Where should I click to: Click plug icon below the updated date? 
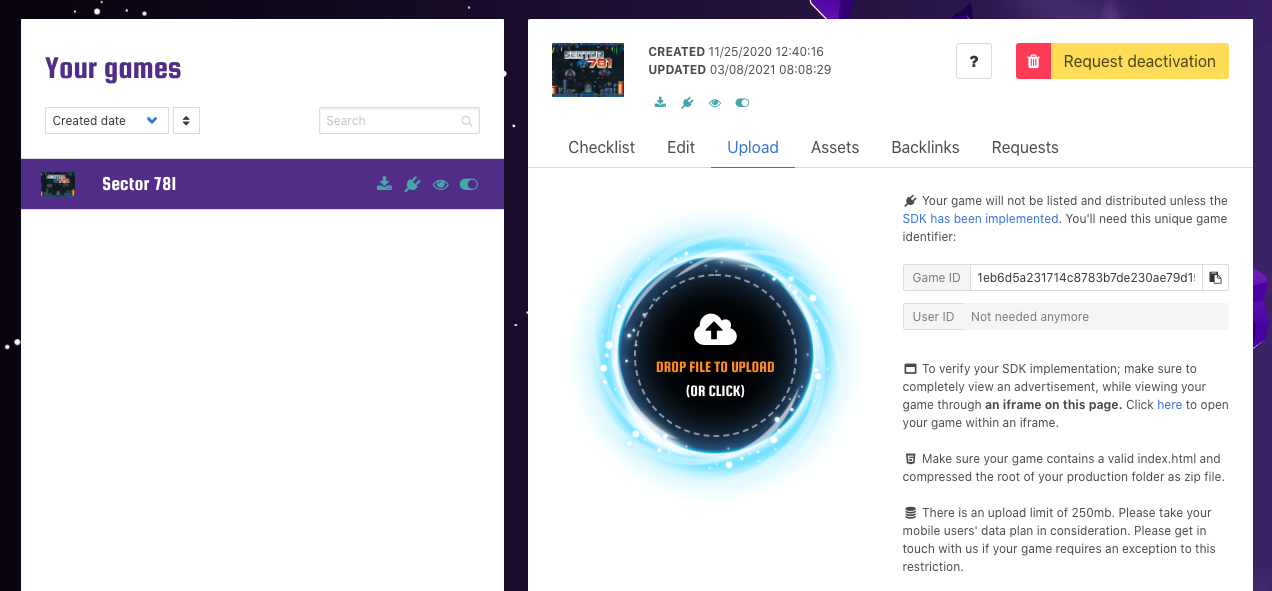click(687, 103)
